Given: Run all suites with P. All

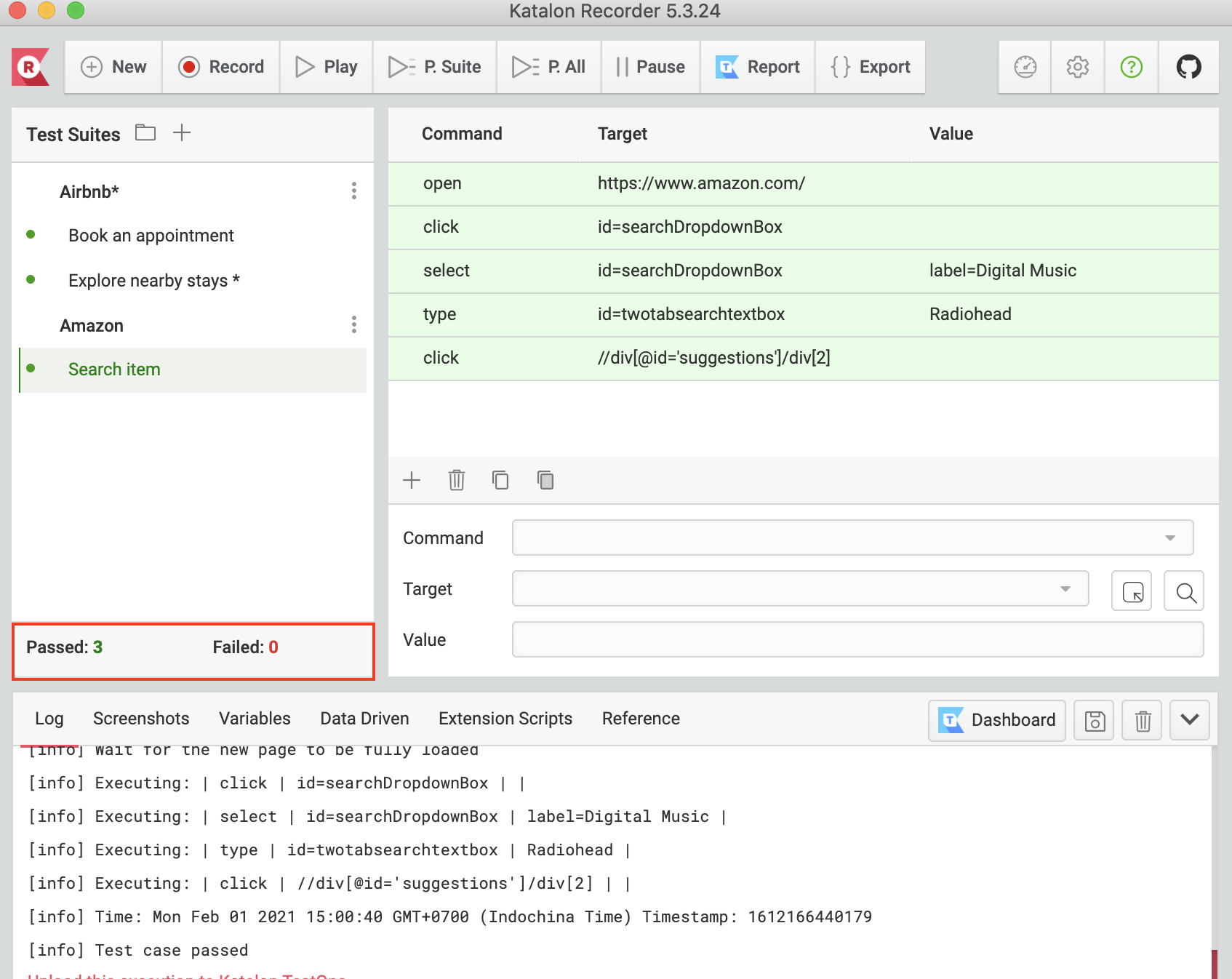Looking at the screenshot, I should click(549, 67).
